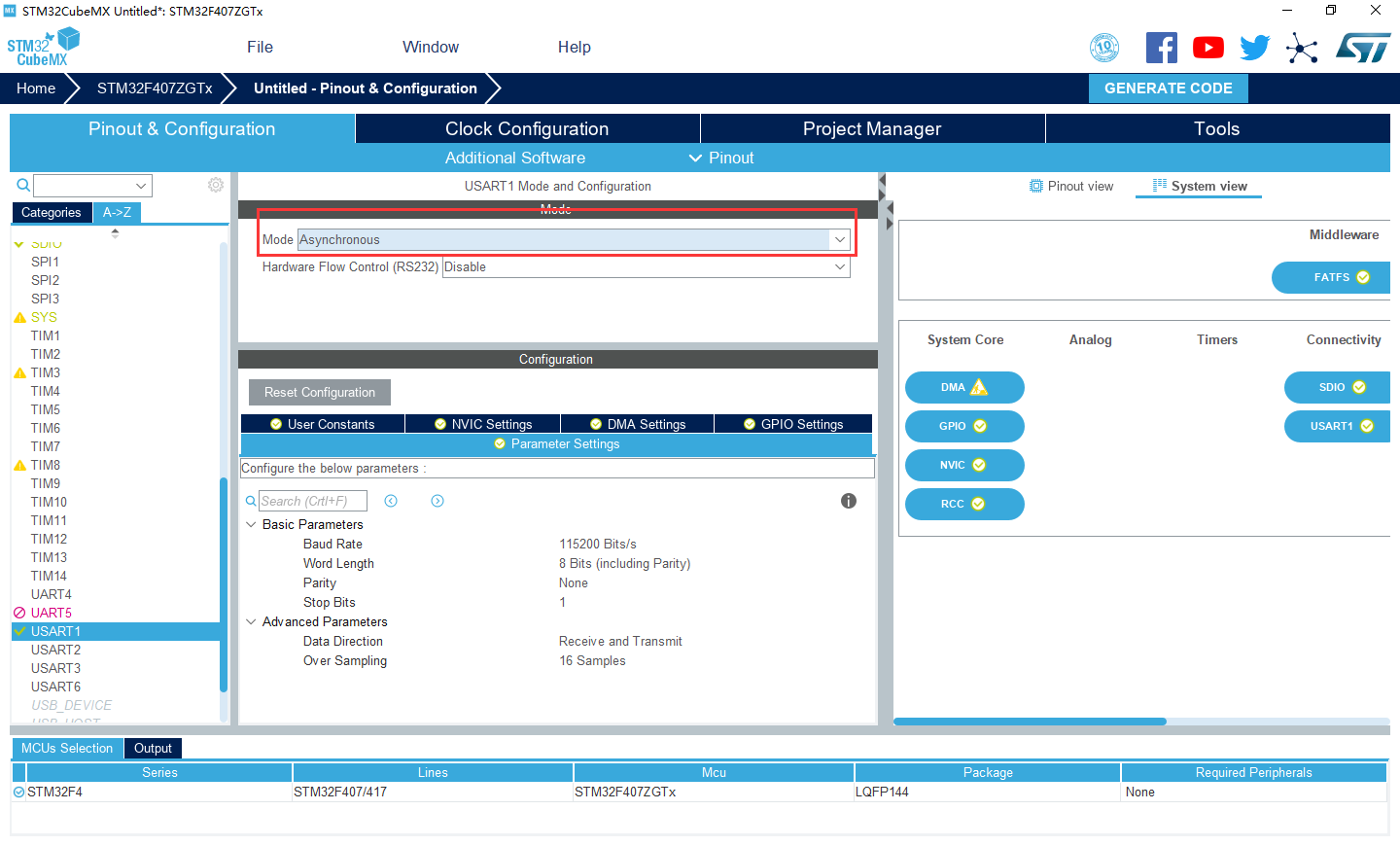Click the DMA warning triangle icon

pos(979,387)
